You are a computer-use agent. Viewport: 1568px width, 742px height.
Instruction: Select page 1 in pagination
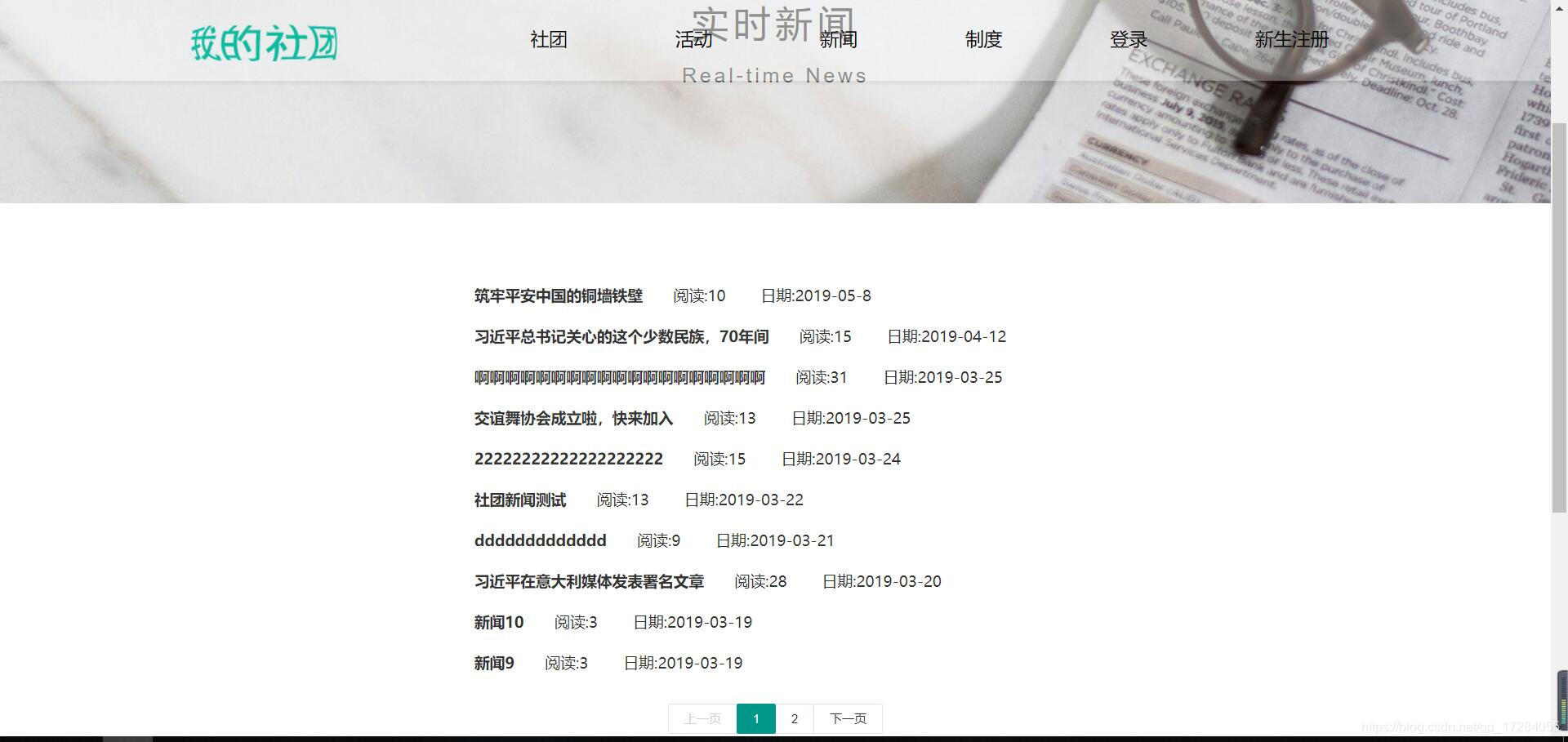pos(756,718)
